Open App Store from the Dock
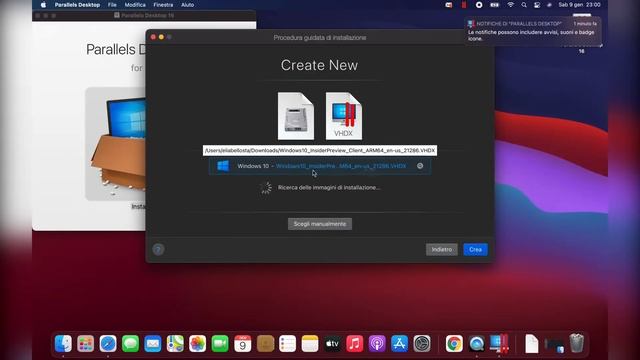This screenshot has height=360, width=640. pos(400,344)
